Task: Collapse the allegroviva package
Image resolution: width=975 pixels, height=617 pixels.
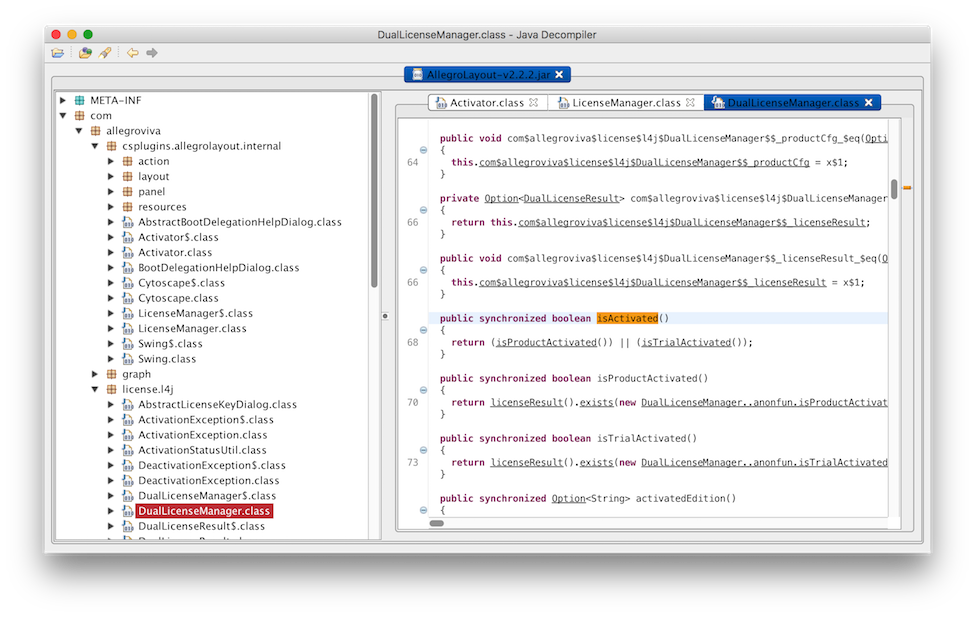Action: click(x=79, y=131)
